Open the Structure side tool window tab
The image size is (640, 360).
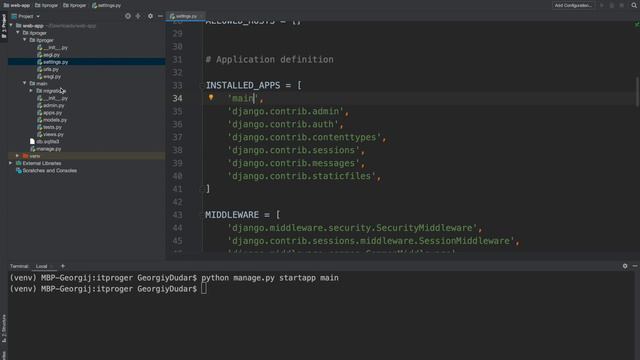click(4, 328)
